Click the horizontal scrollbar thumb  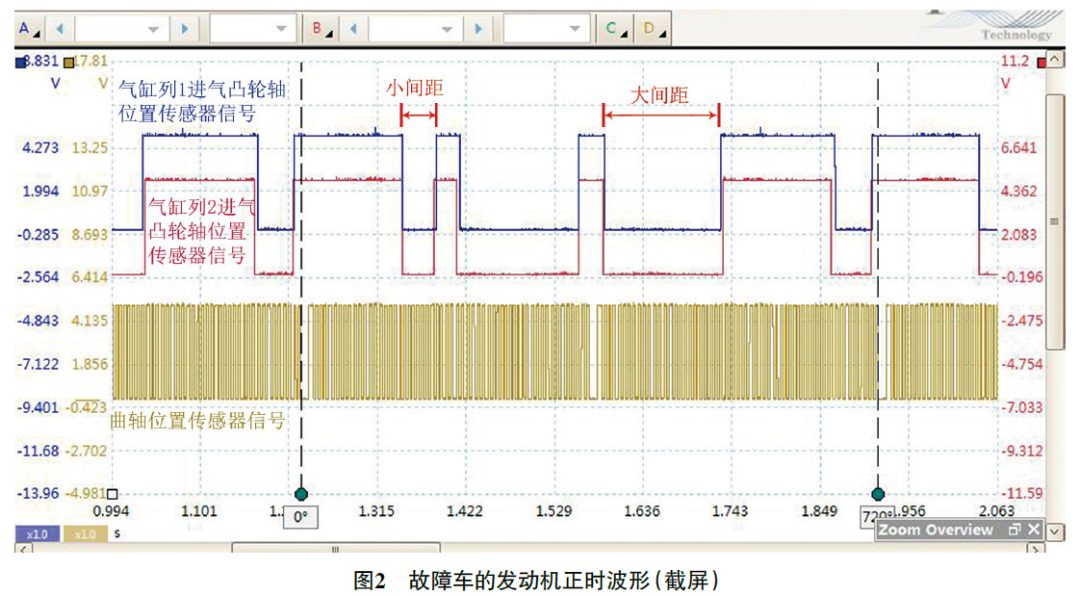pyautogui.click(x=335, y=549)
